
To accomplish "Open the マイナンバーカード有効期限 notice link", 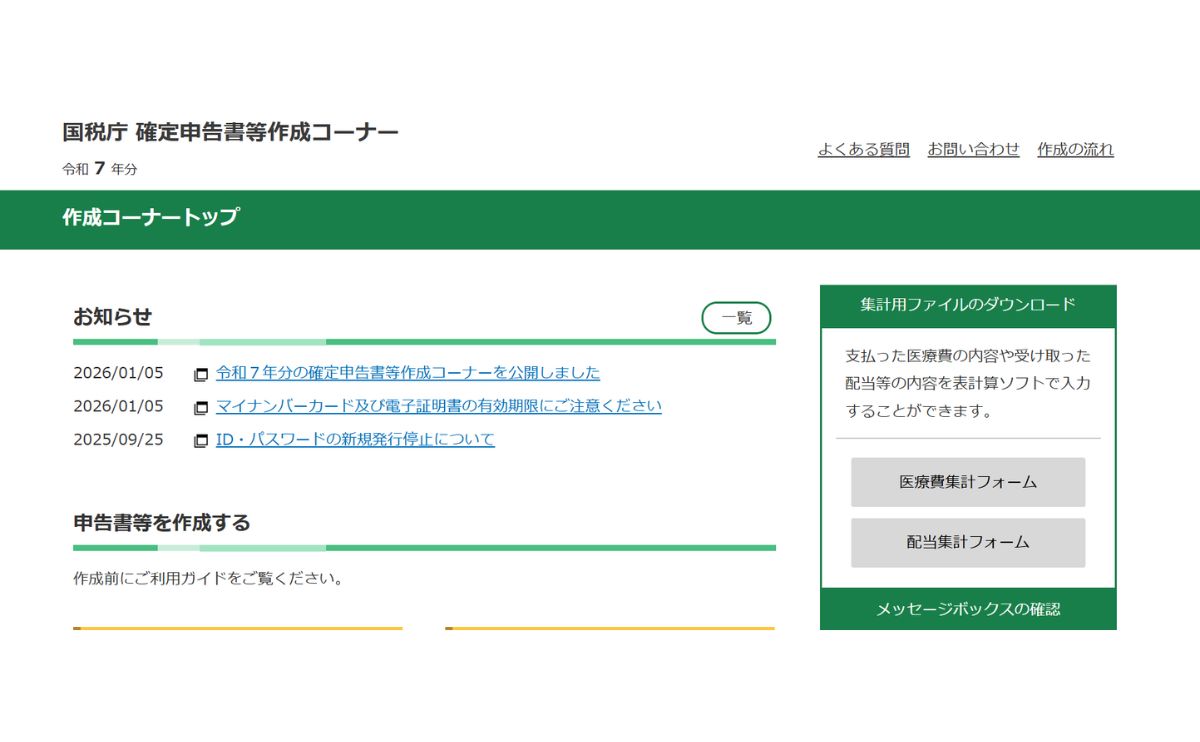I will coord(437,406).
